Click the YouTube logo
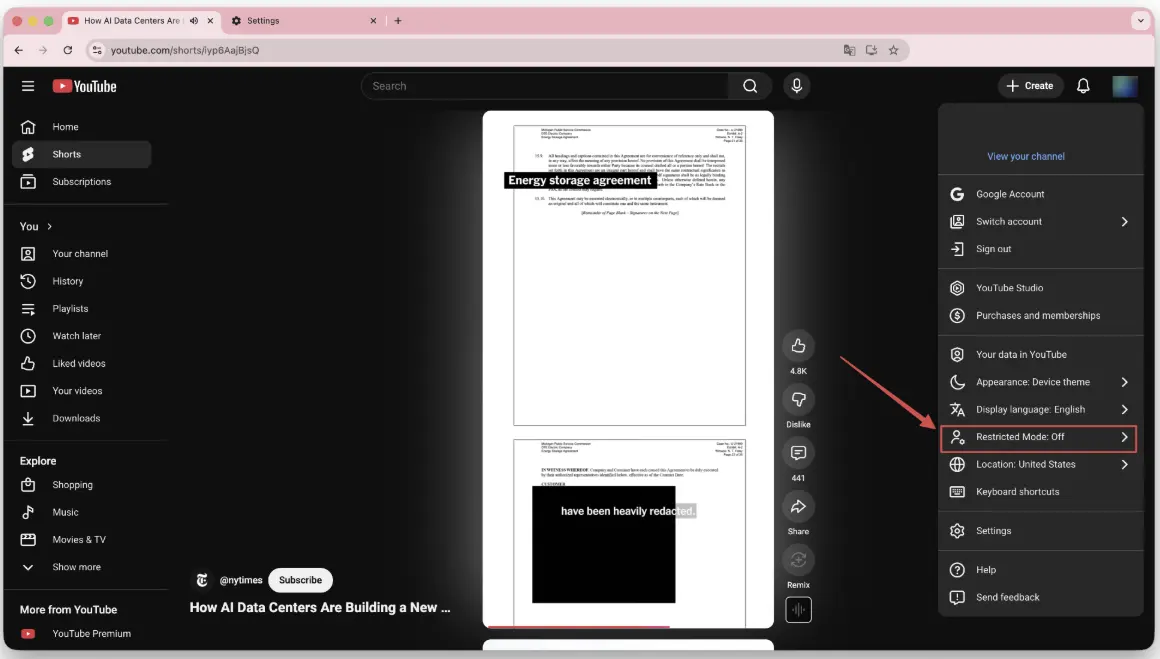This screenshot has width=1160, height=659. [84, 87]
